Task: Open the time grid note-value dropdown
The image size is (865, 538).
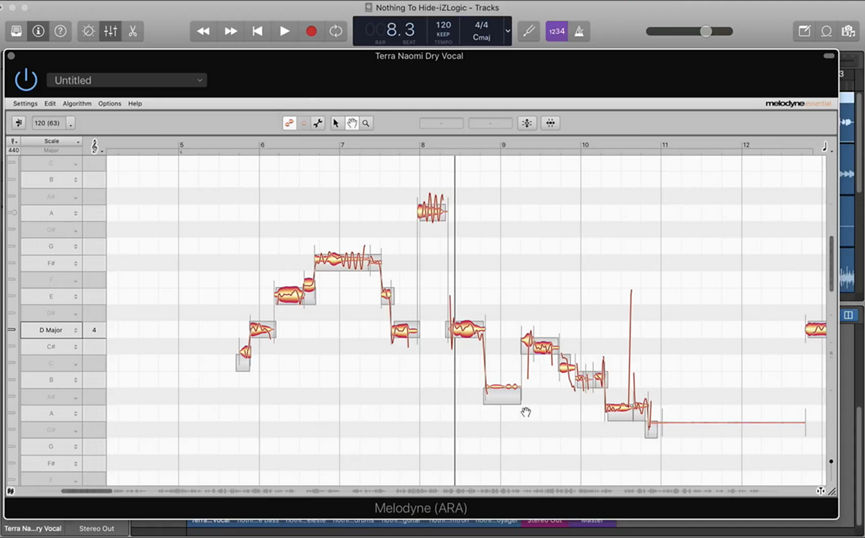Action: coord(826,147)
